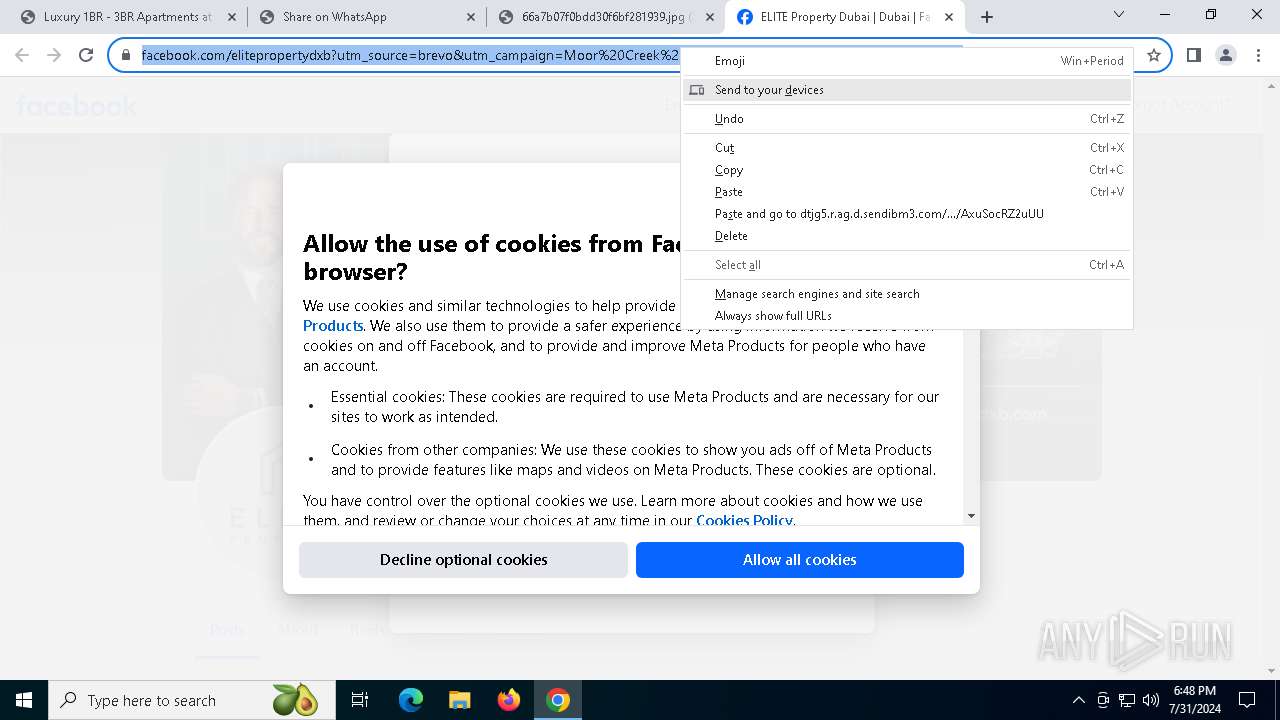Open a new tab with the plus icon
Screen dimensions: 1280x720
987,17
